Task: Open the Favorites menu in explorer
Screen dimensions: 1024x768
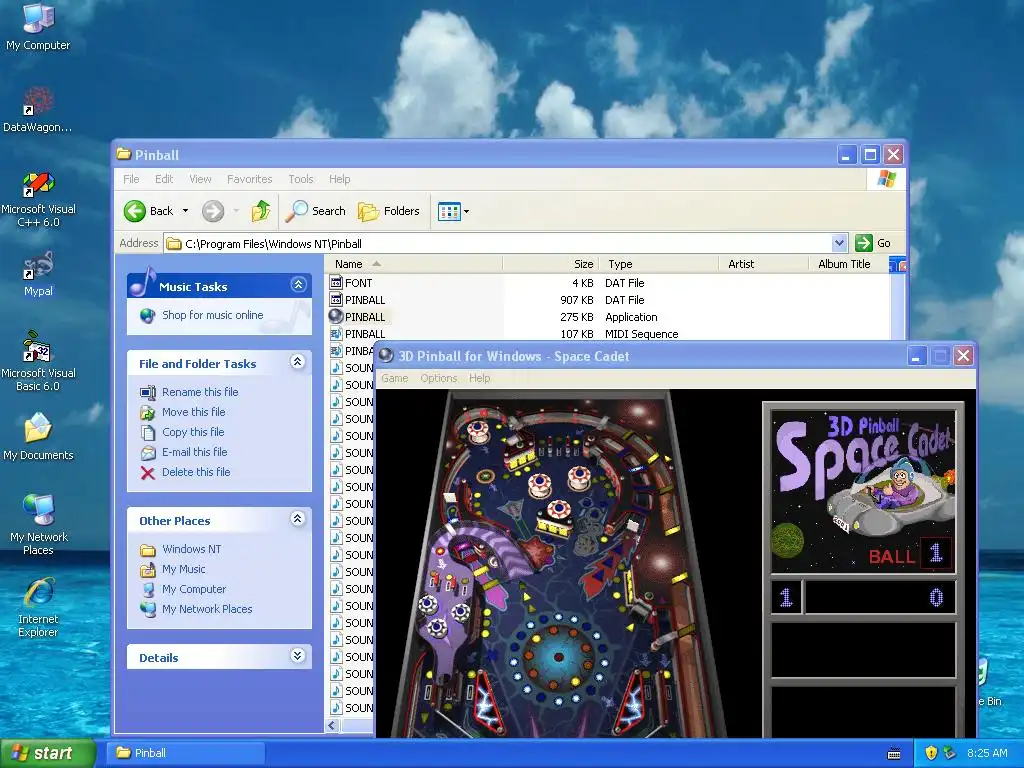Action: pos(249,179)
